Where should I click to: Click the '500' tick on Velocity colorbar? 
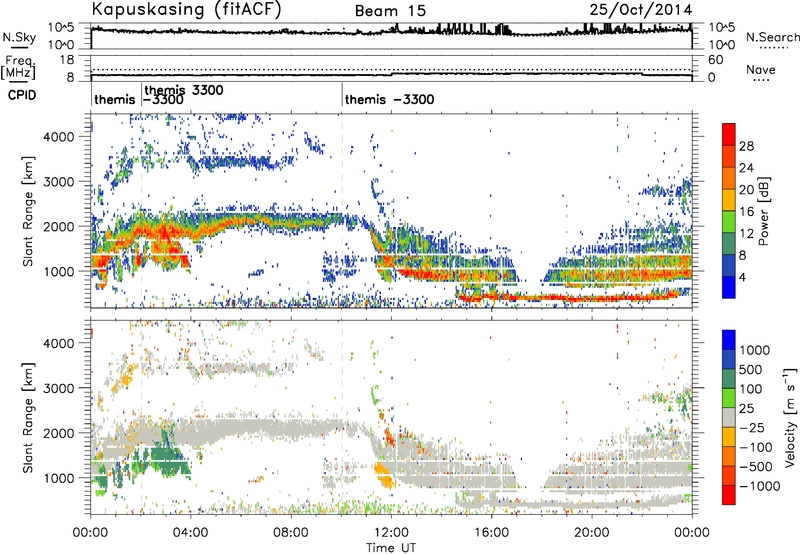pyautogui.click(x=750, y=369)
